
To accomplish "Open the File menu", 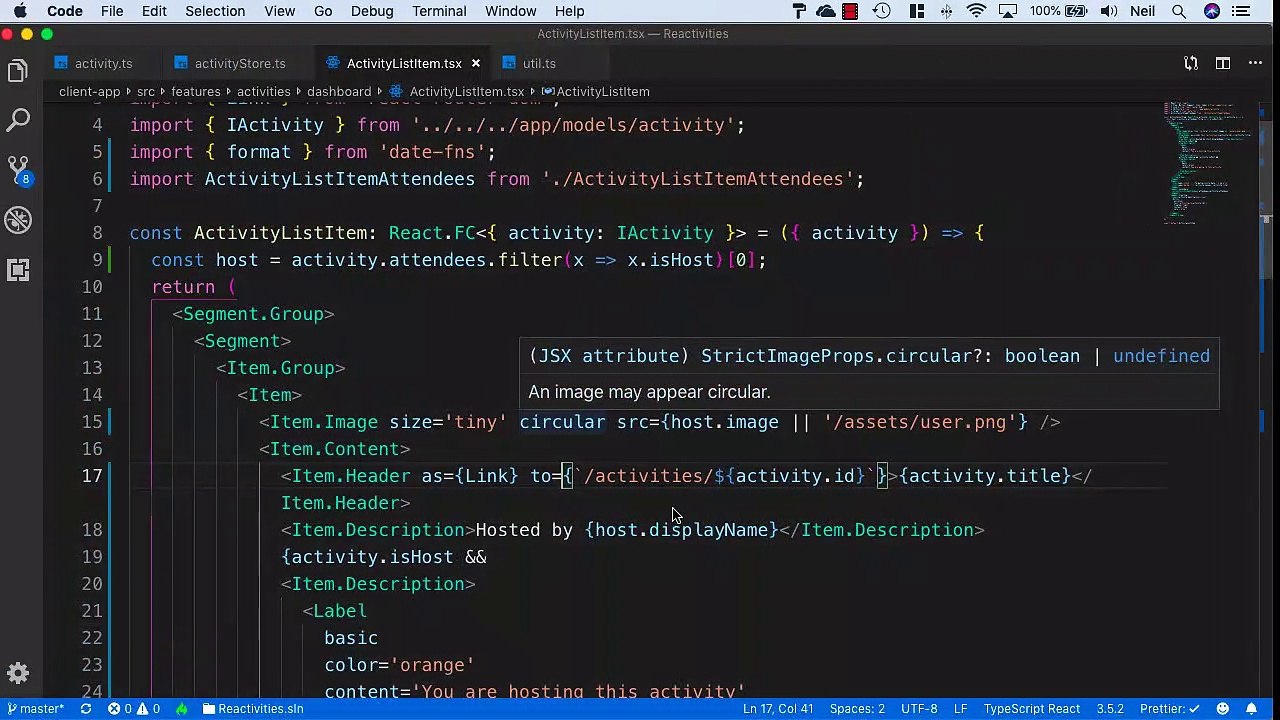I will pyautogui.click(x=112, y=11).
